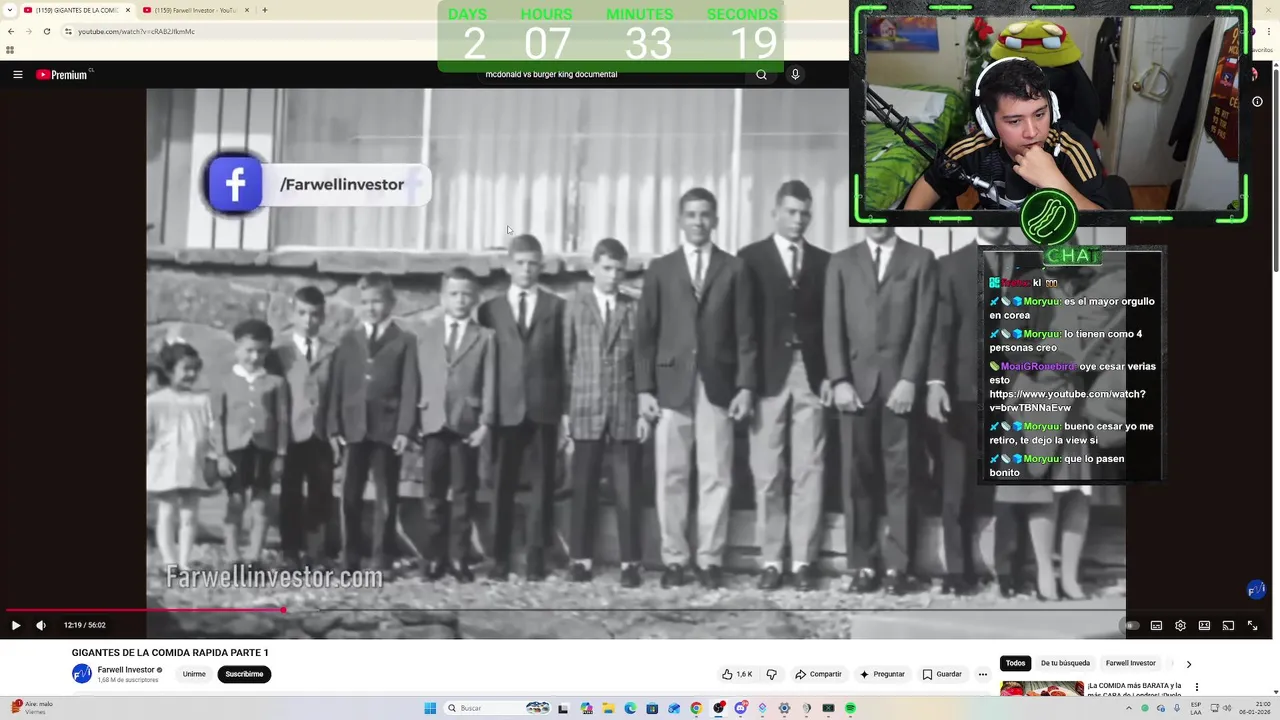
Task: Open Farwell Investor channel name link
Action: coord(126,670)
